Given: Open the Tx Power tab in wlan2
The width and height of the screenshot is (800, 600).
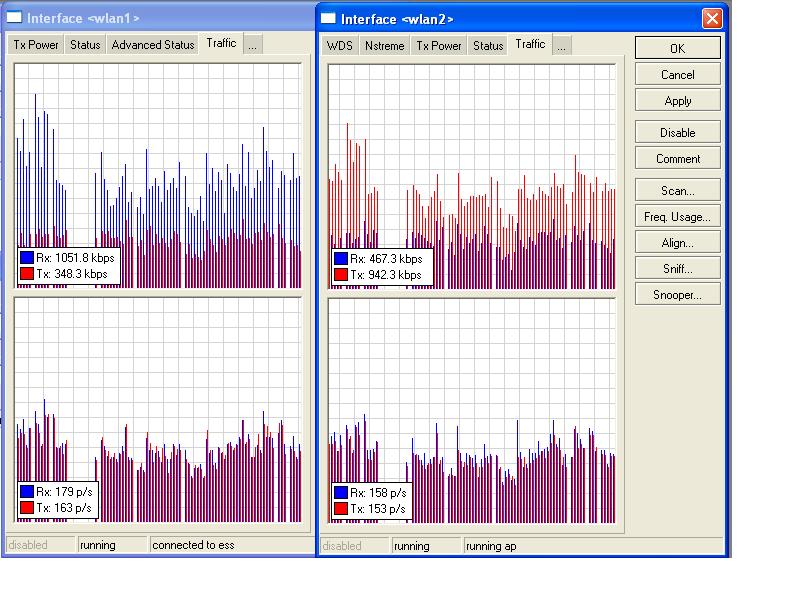Looking at the screenshot, I should click(438, 46).
